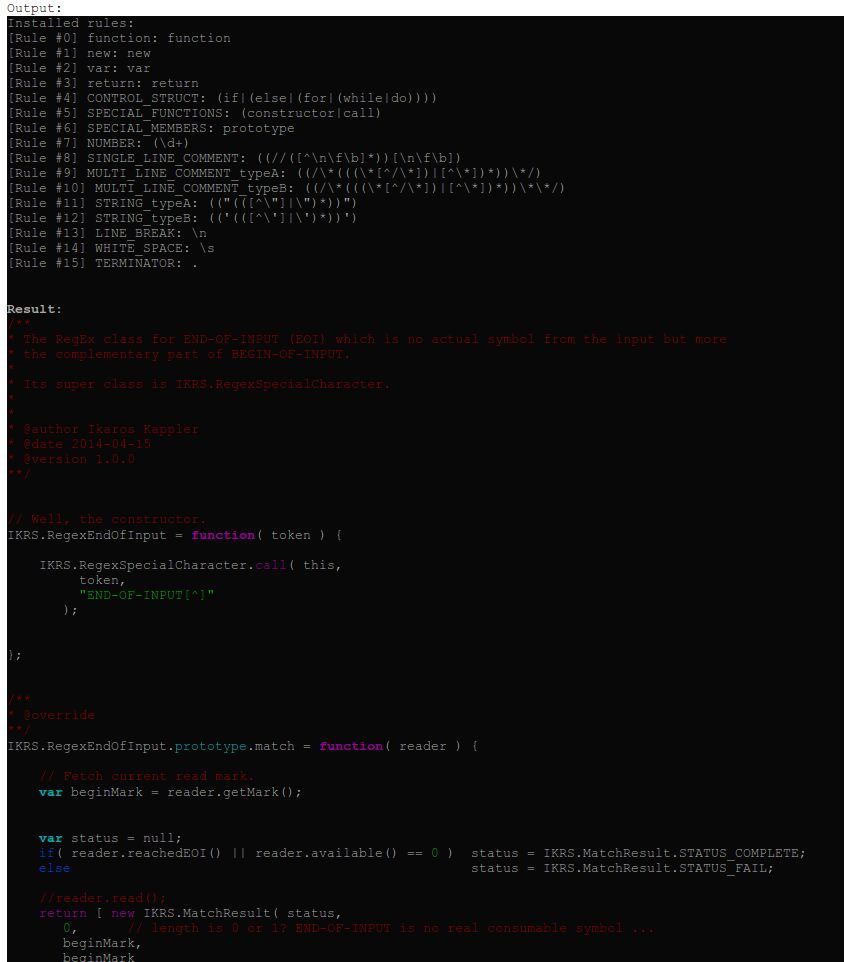Click the green "END-OF-INPUT[^]" string

147,595
